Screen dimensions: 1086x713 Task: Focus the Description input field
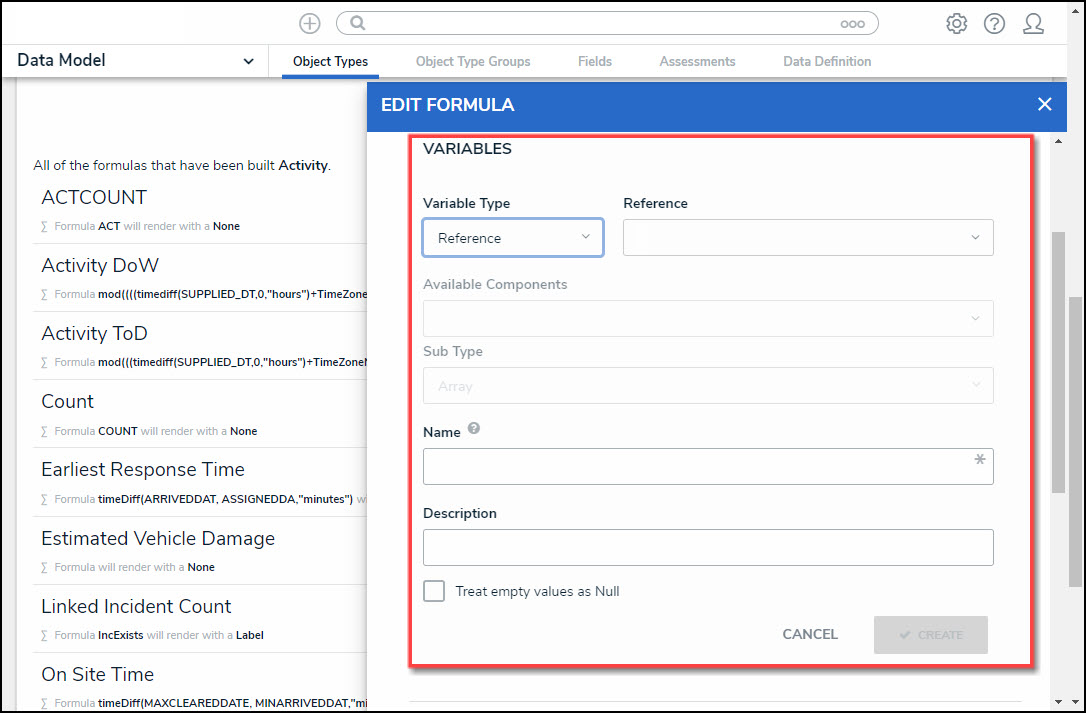click(708, 548)
